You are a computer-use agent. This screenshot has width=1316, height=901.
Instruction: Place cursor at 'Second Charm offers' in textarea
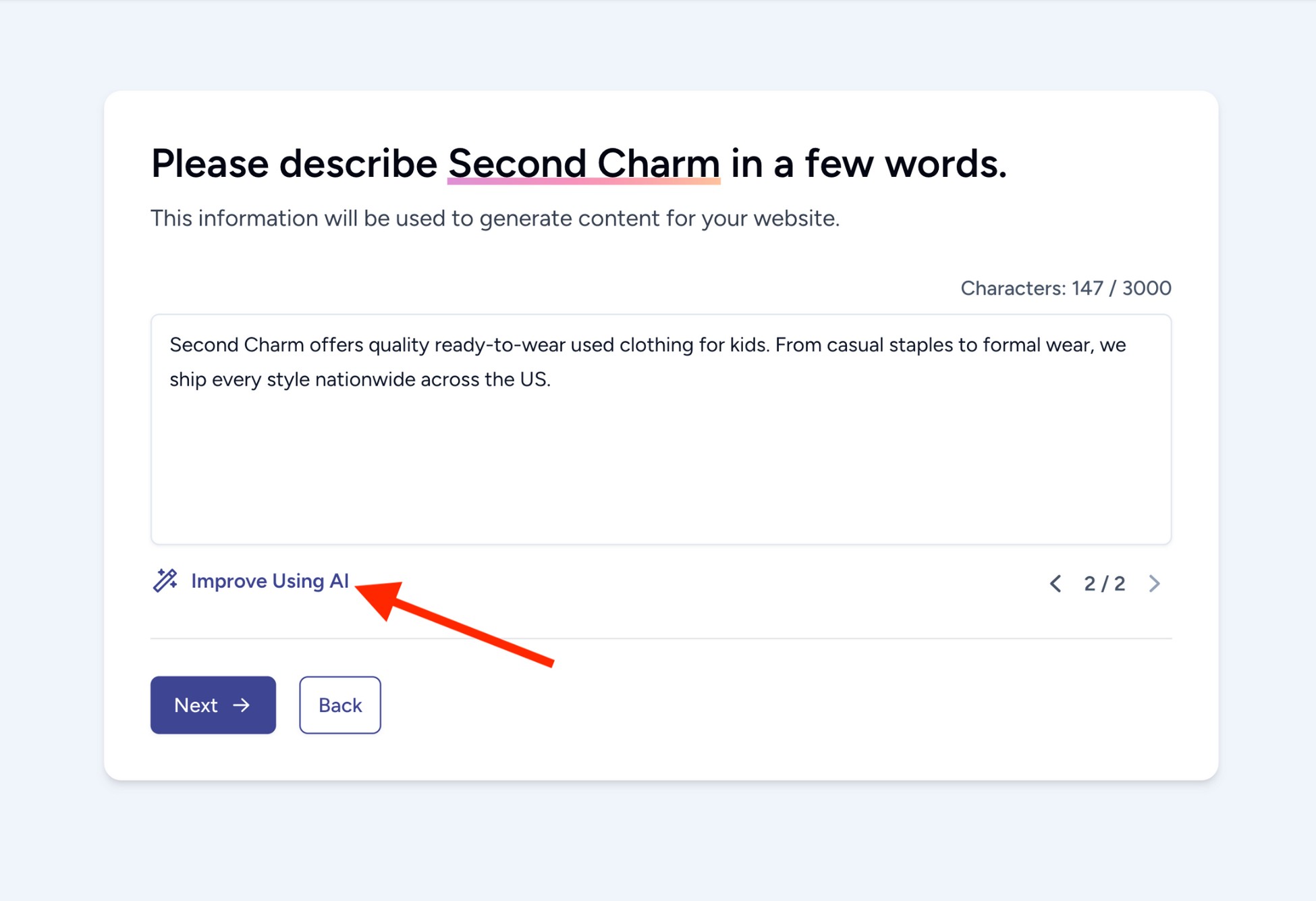point(236,345)
